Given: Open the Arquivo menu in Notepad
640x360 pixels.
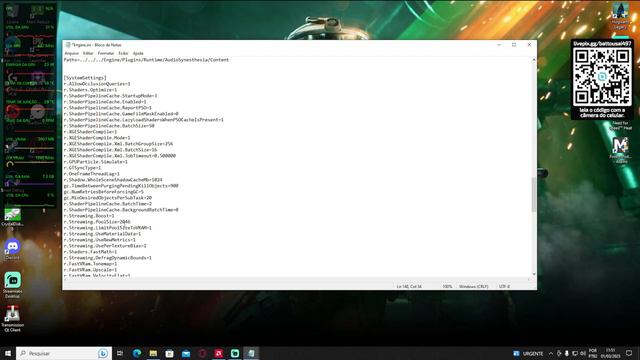Looking at the screenshot, I should [71, 53].
